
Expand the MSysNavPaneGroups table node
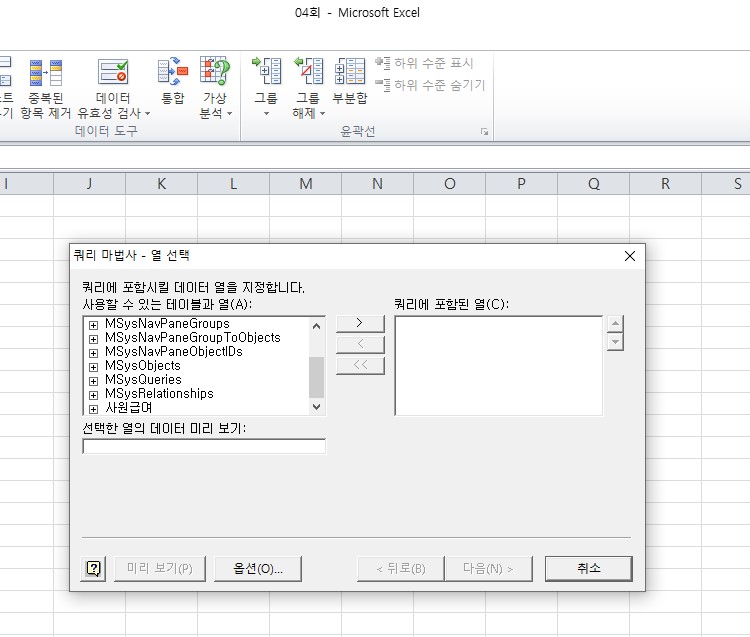(x=94, y=324)
